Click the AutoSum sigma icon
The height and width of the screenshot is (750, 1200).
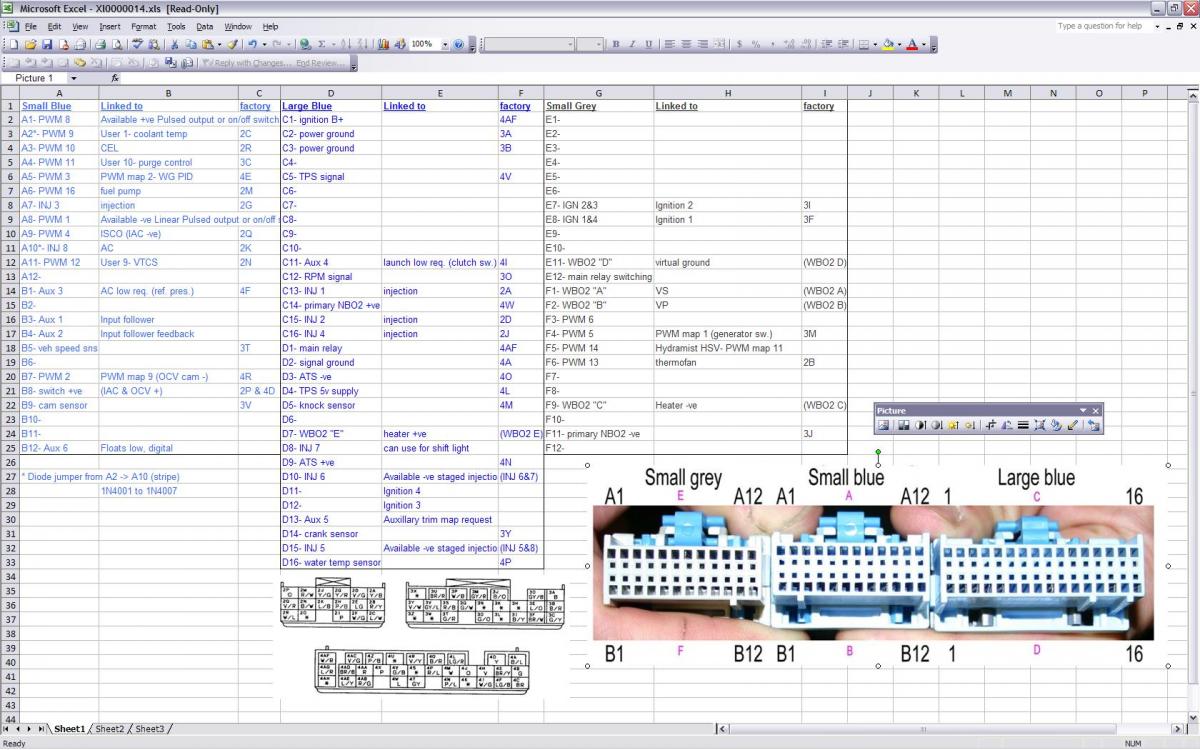point(321,45)
